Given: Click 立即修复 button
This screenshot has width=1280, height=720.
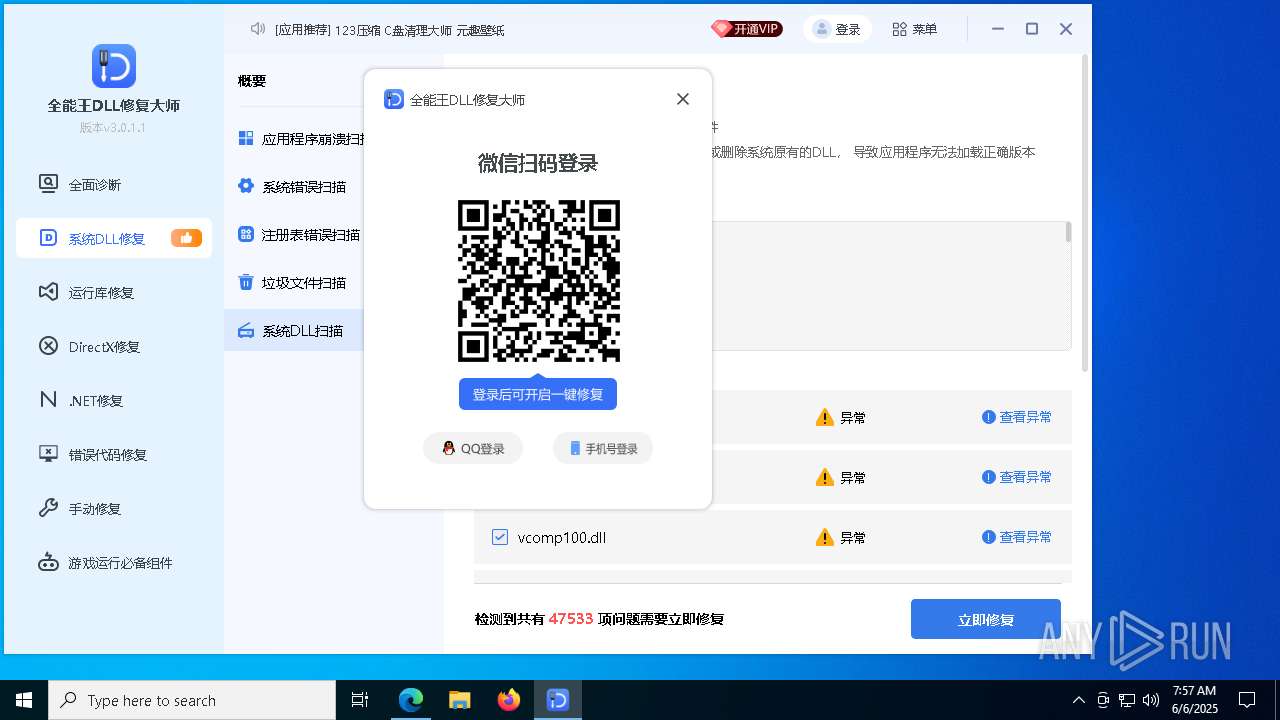Looking at the screenshot, I should point(986,619).
